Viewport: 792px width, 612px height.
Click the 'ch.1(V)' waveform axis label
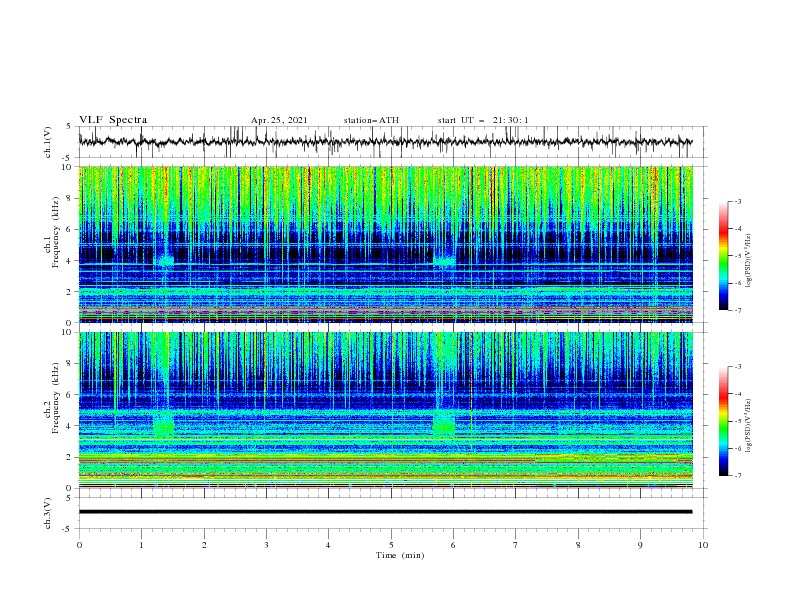point(48,142)
